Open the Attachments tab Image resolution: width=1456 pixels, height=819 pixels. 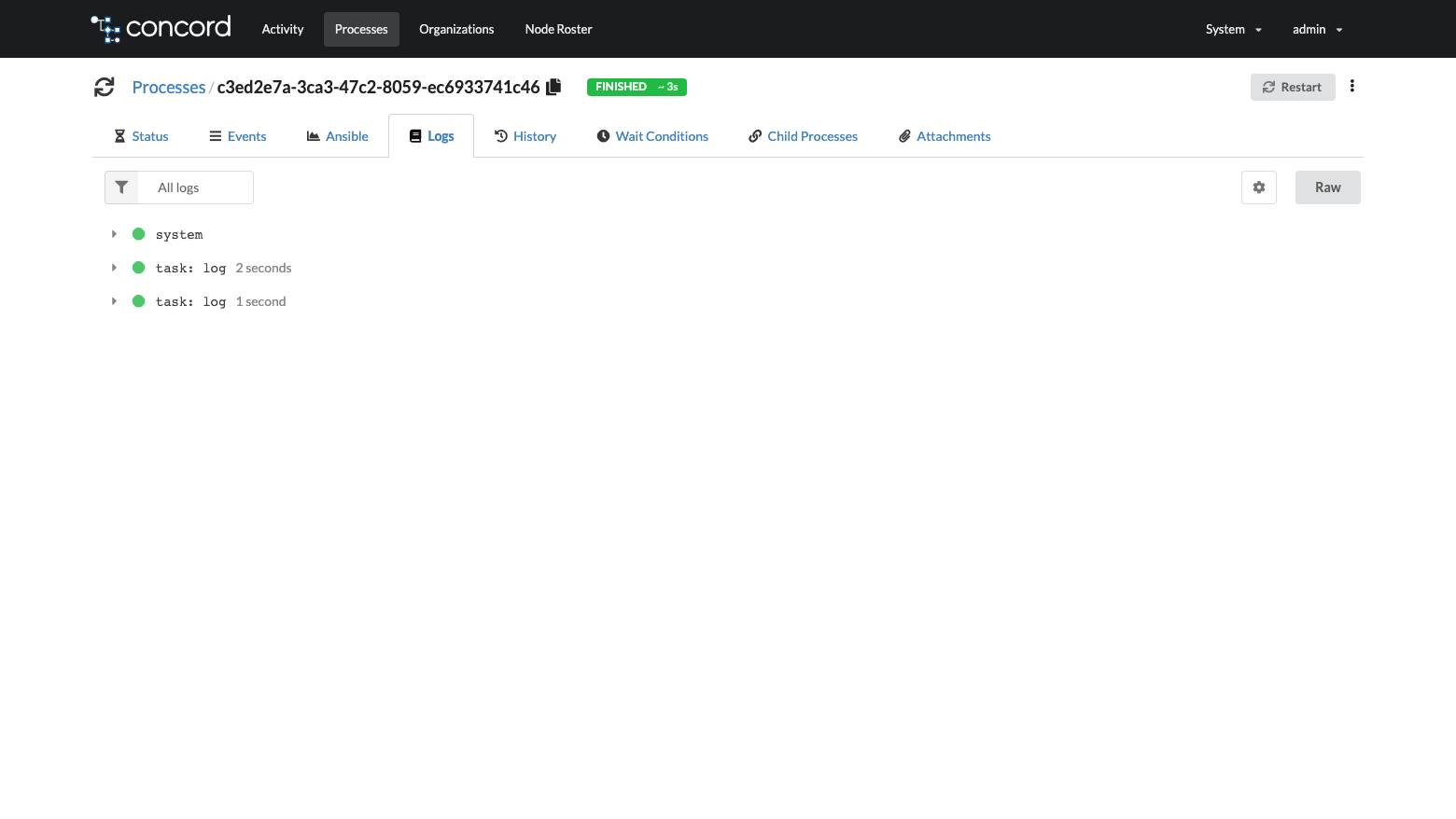point(945,136)
